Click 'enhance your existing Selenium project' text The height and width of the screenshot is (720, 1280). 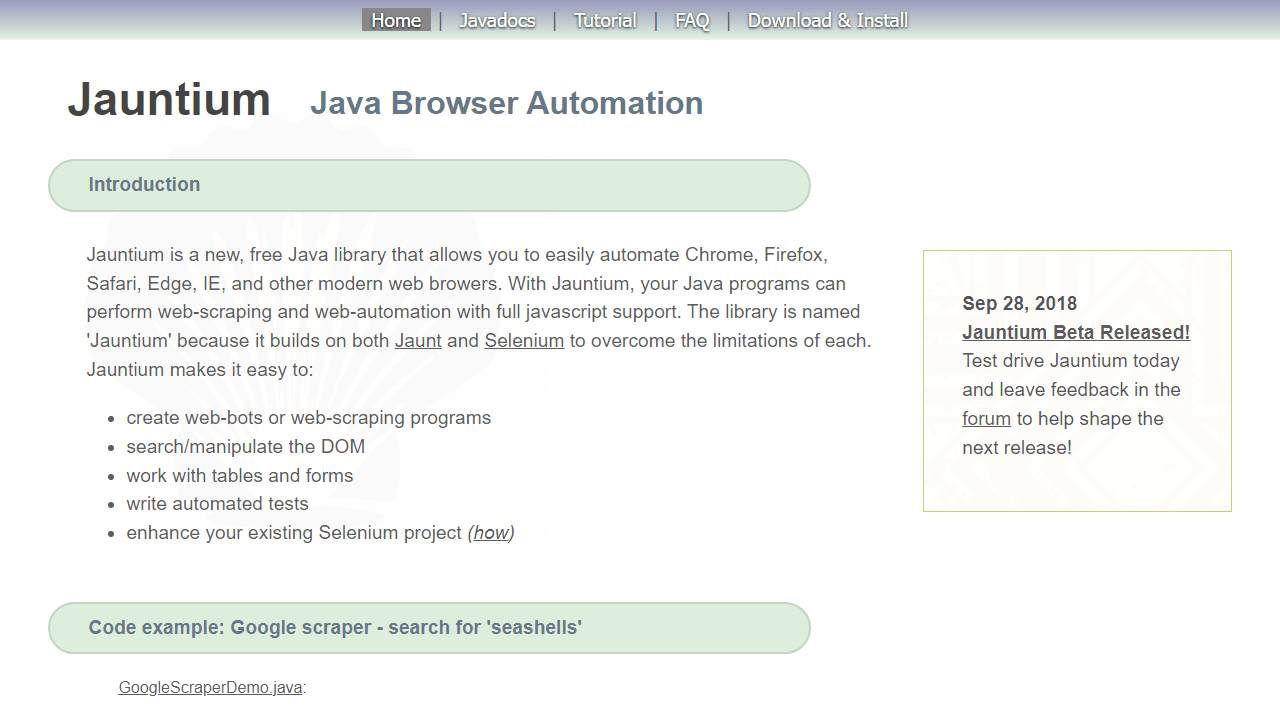294,533
